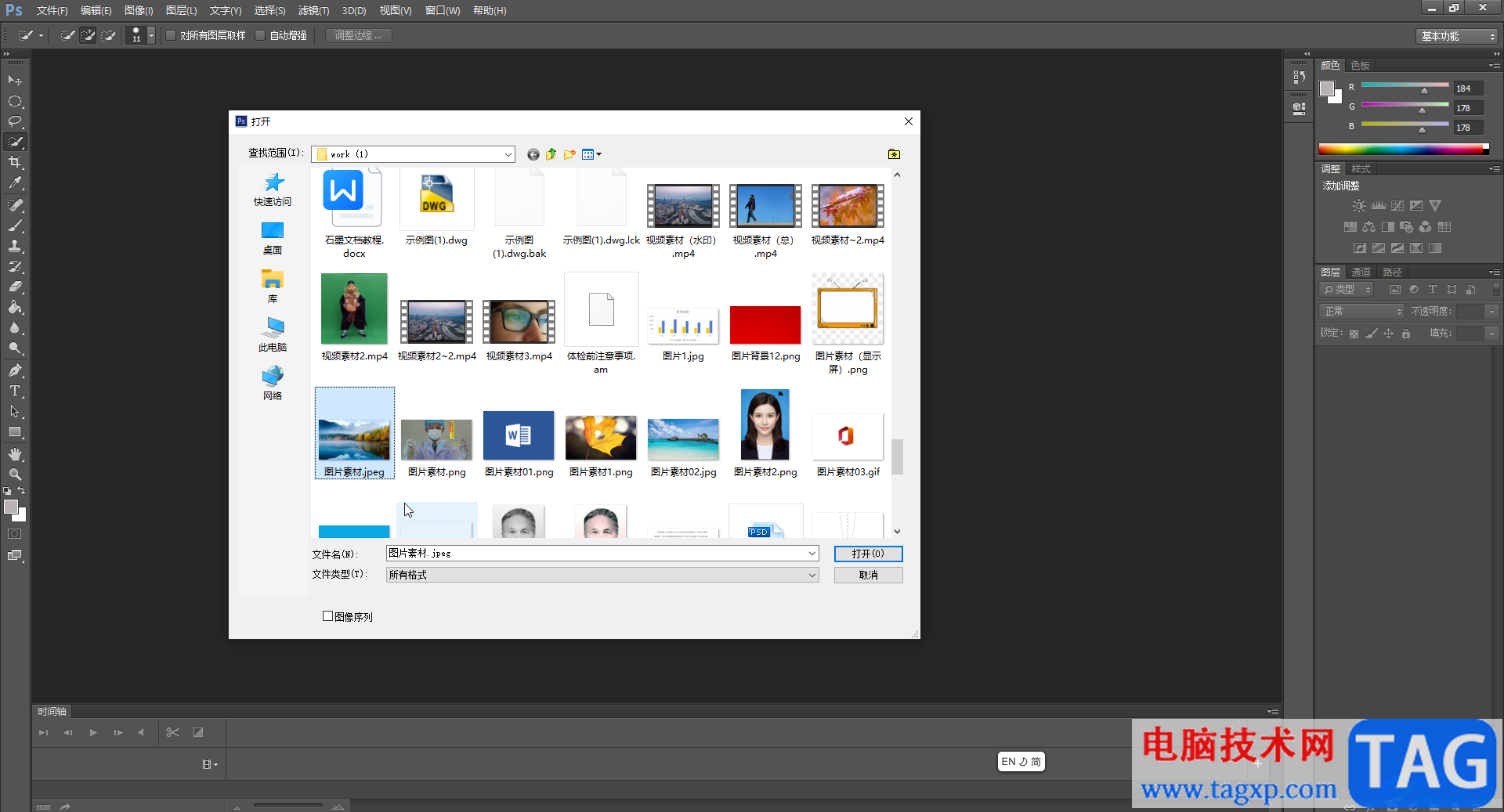Open the Window menu

[443, 10]
